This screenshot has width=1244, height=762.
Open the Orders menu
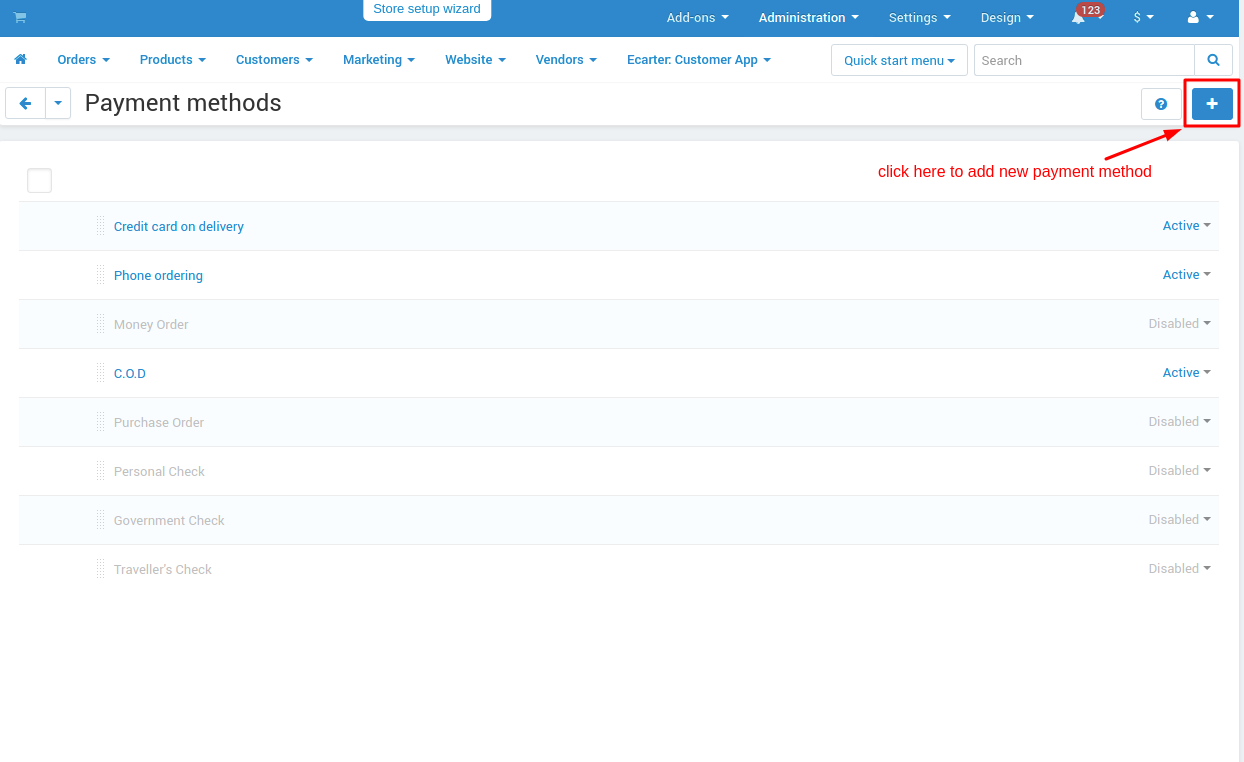pyautogui.click(x=83, y=60)
